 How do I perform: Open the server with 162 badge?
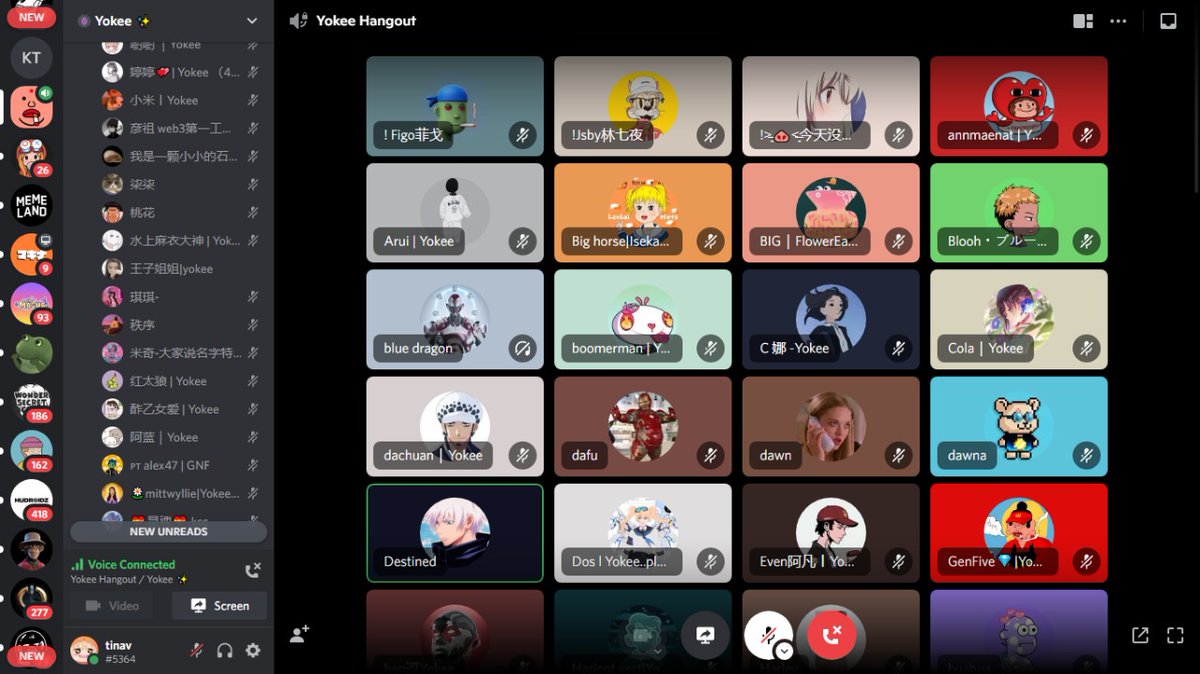(31, 451)
